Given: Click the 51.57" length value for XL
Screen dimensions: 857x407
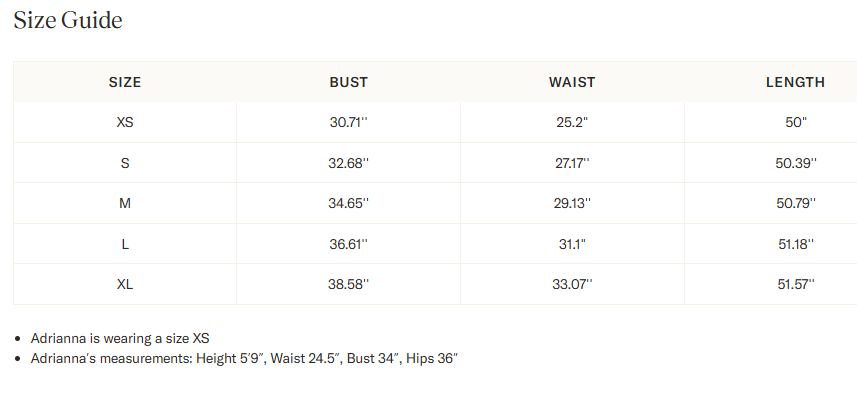Looking at the screenshot, I should pos(796,284).
